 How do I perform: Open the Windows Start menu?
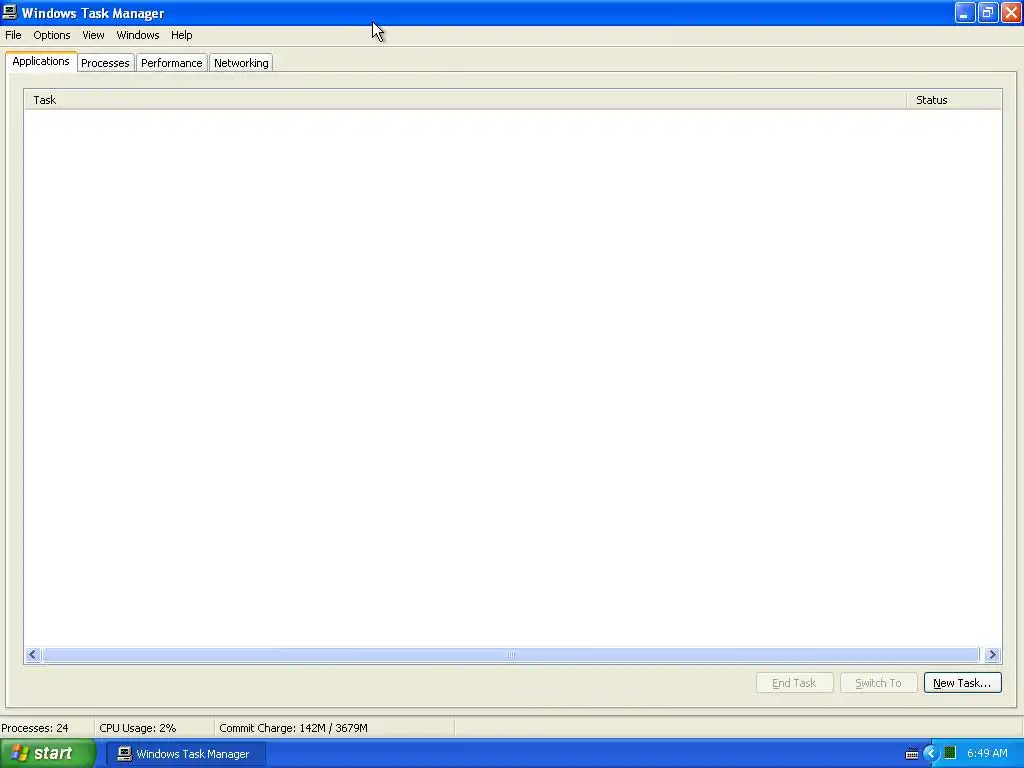(48, 754)
